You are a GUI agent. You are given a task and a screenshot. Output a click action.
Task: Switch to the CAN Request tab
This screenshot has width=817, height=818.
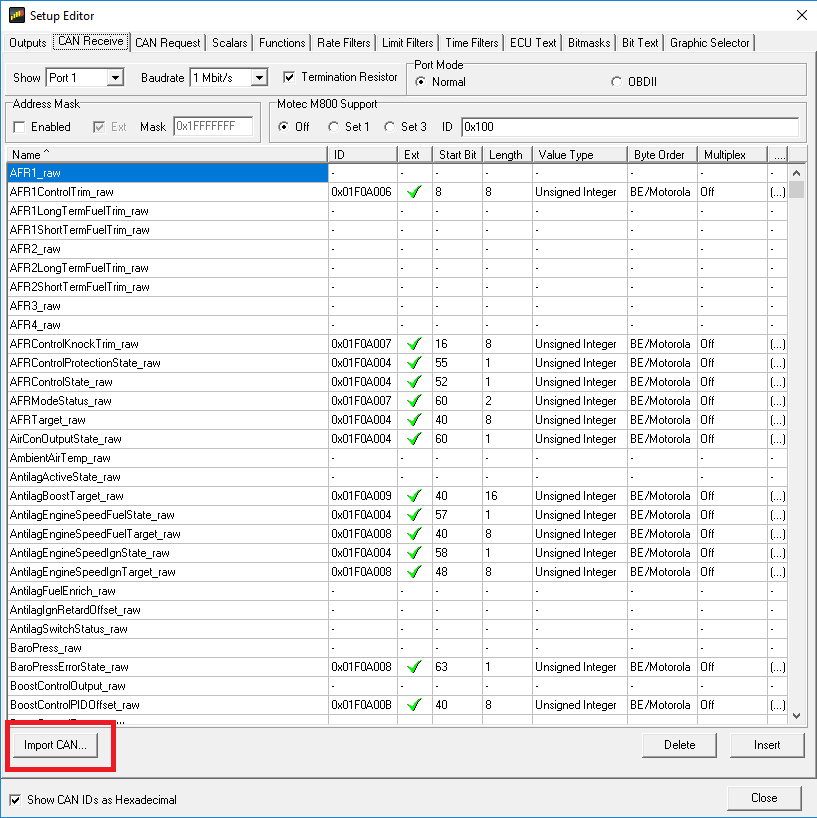(x=167, y=43)
